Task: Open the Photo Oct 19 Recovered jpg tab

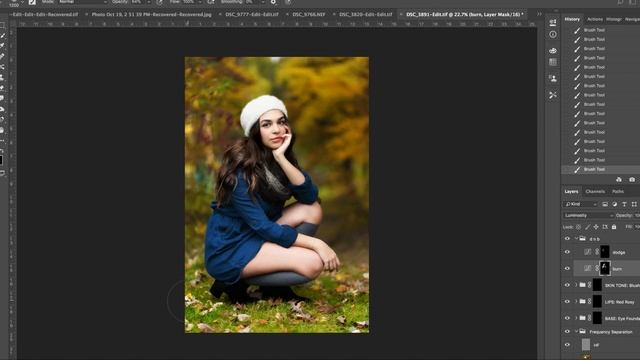Action: coord(151,14)
